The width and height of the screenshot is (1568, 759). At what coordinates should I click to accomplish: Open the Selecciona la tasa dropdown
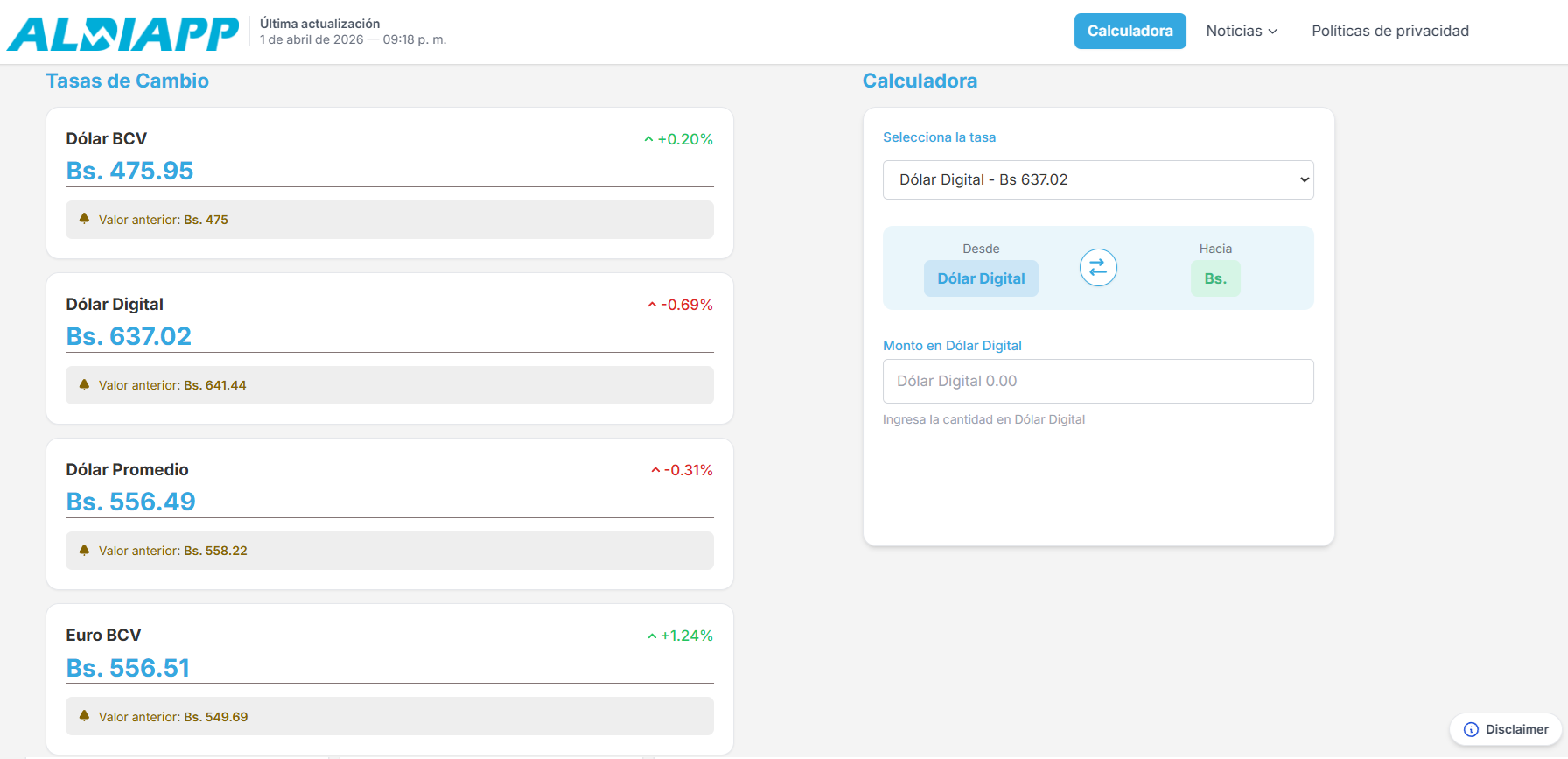click(1098, 179)
